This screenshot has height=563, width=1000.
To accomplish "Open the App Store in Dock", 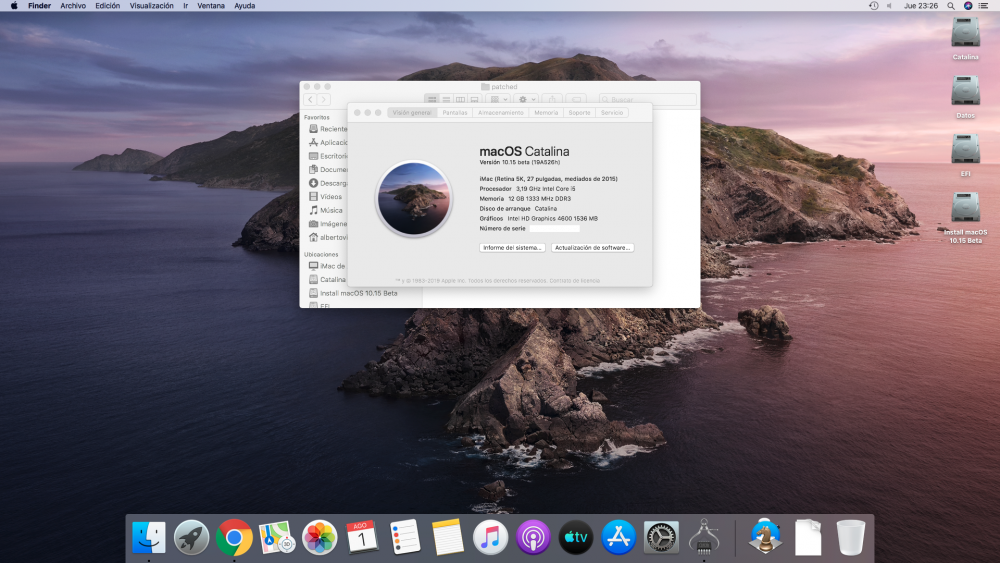I will [x=618, y=537].
